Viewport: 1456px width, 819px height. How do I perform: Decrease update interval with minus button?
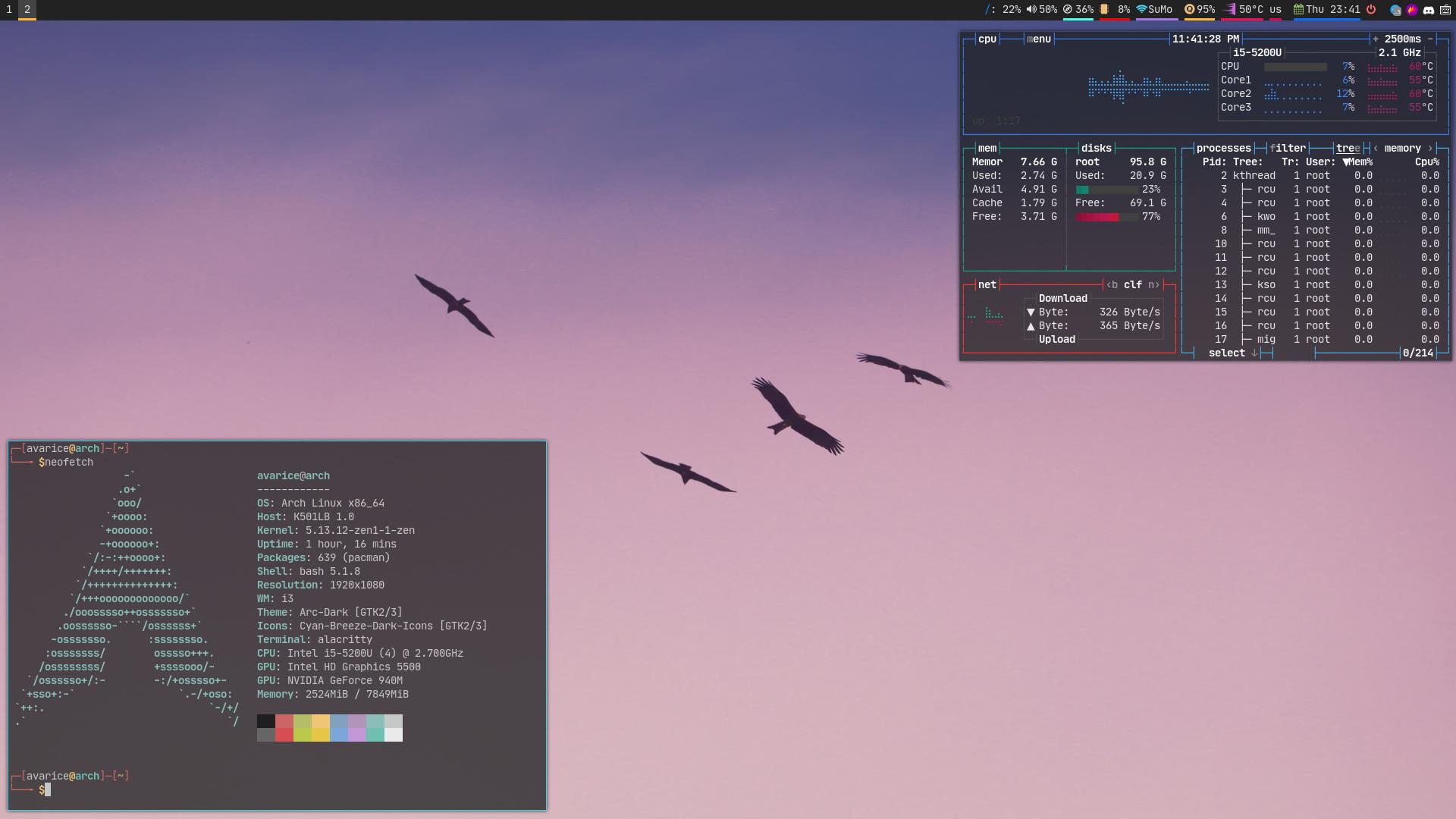(1430, 39)
